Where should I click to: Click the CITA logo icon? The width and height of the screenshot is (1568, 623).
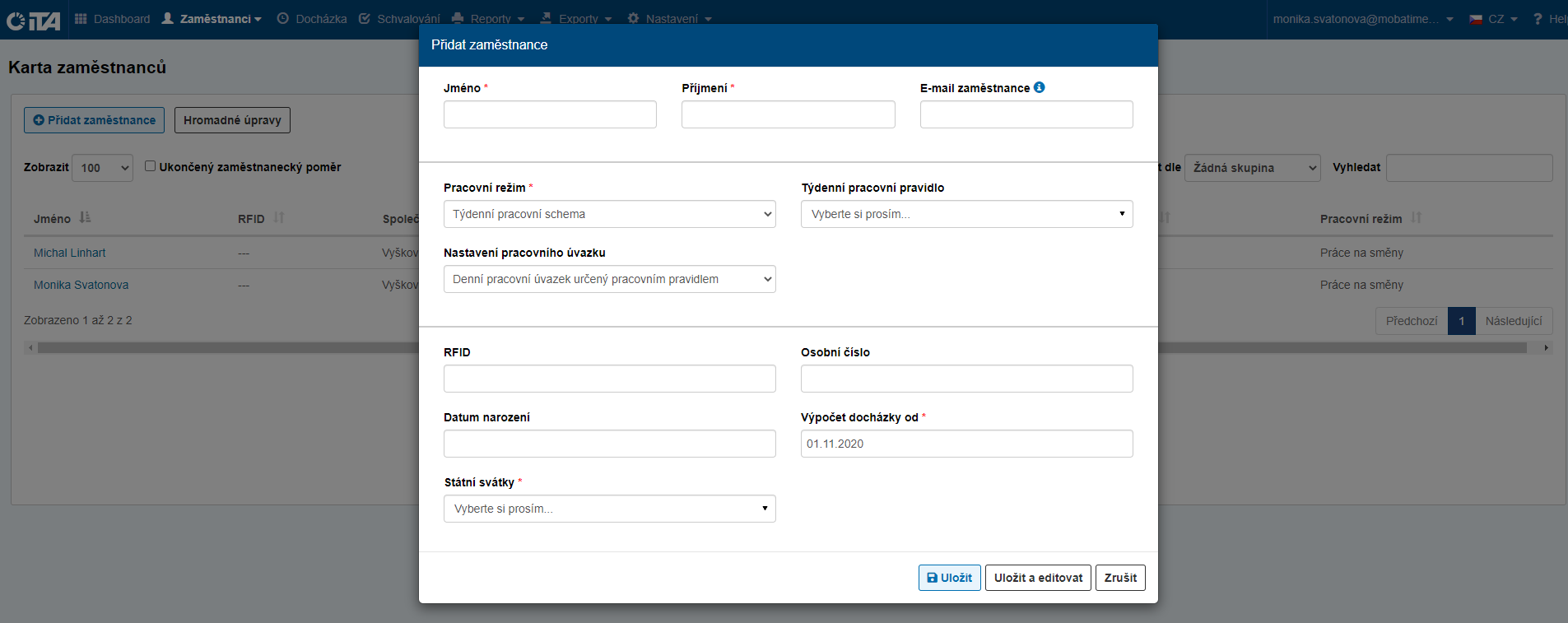click(x=33, y=20)
